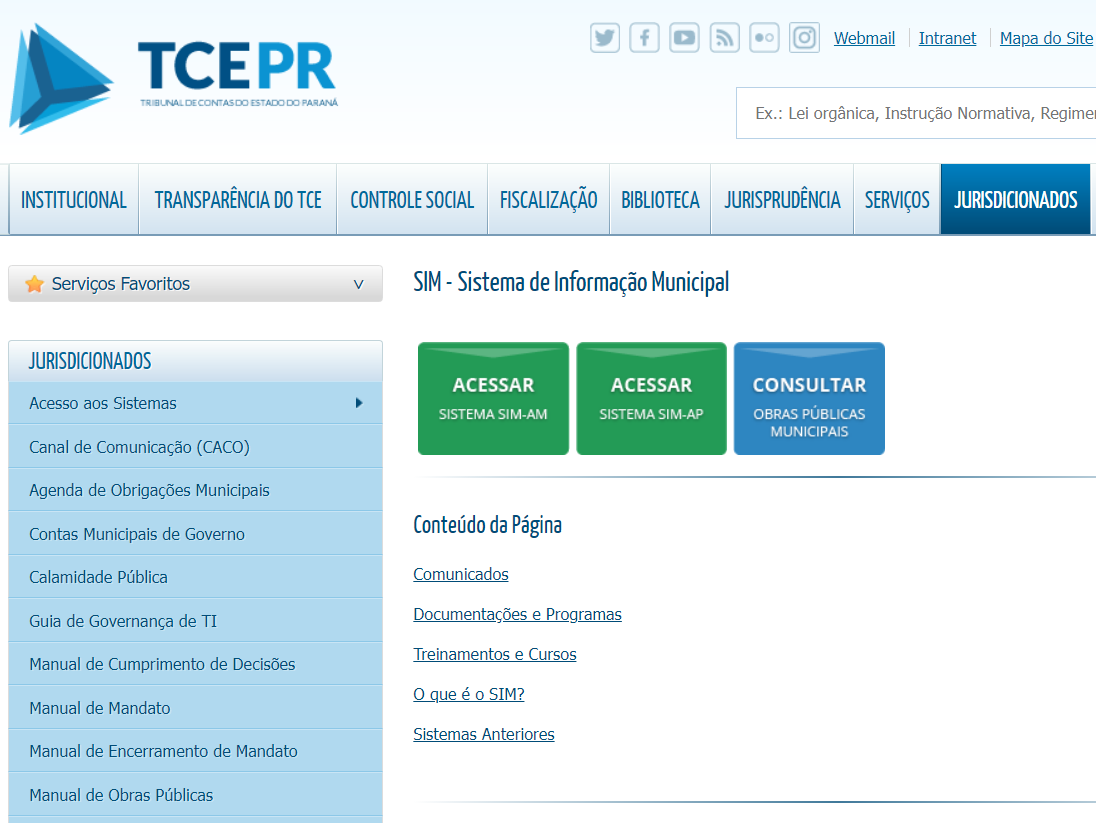Select Canal de Comunicação (CACO) sidebar item

click(x=196, y=447)
